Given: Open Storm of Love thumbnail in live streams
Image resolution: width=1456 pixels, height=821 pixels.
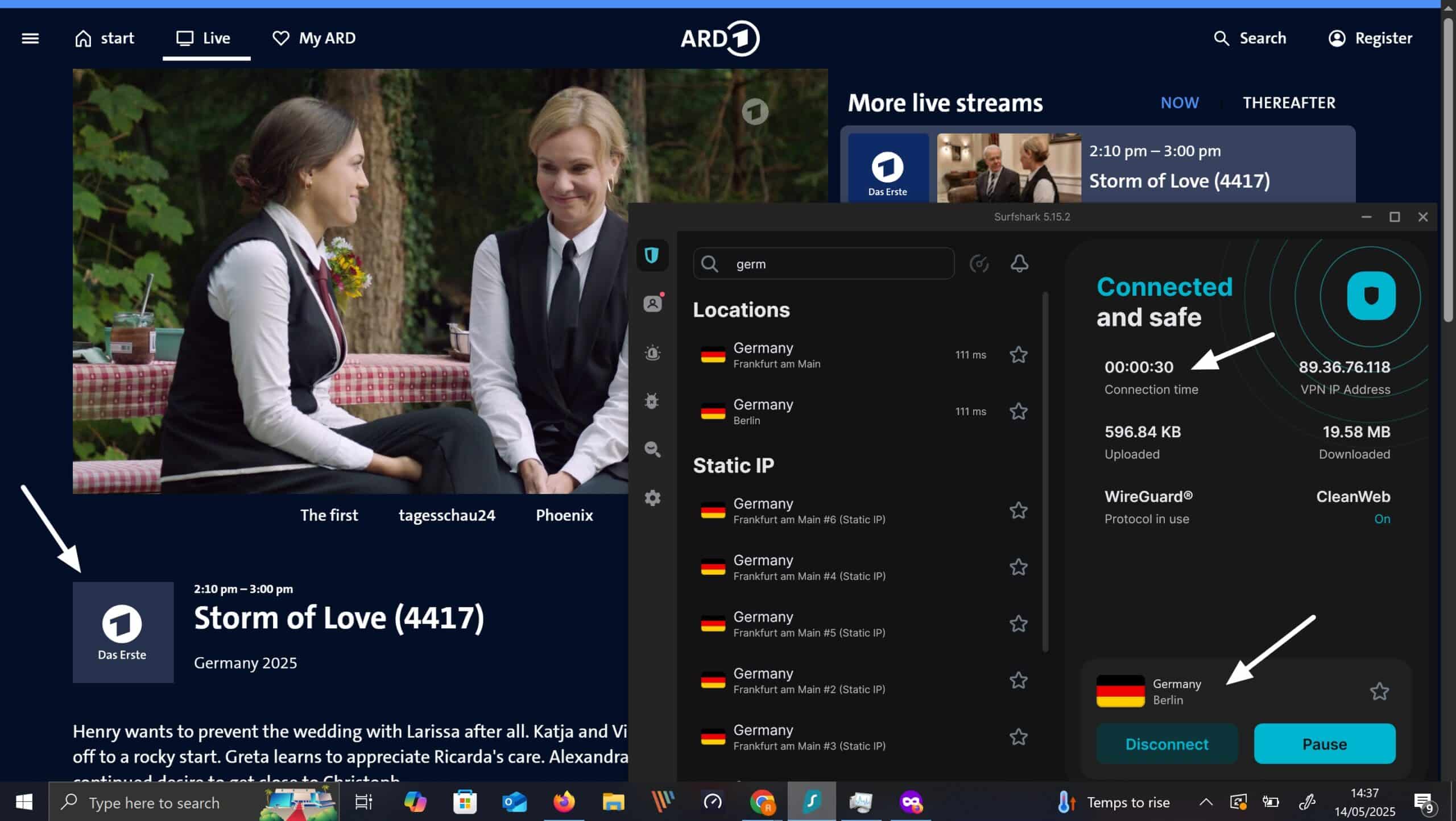Looking at the screenshot, I should point(1009,168).
